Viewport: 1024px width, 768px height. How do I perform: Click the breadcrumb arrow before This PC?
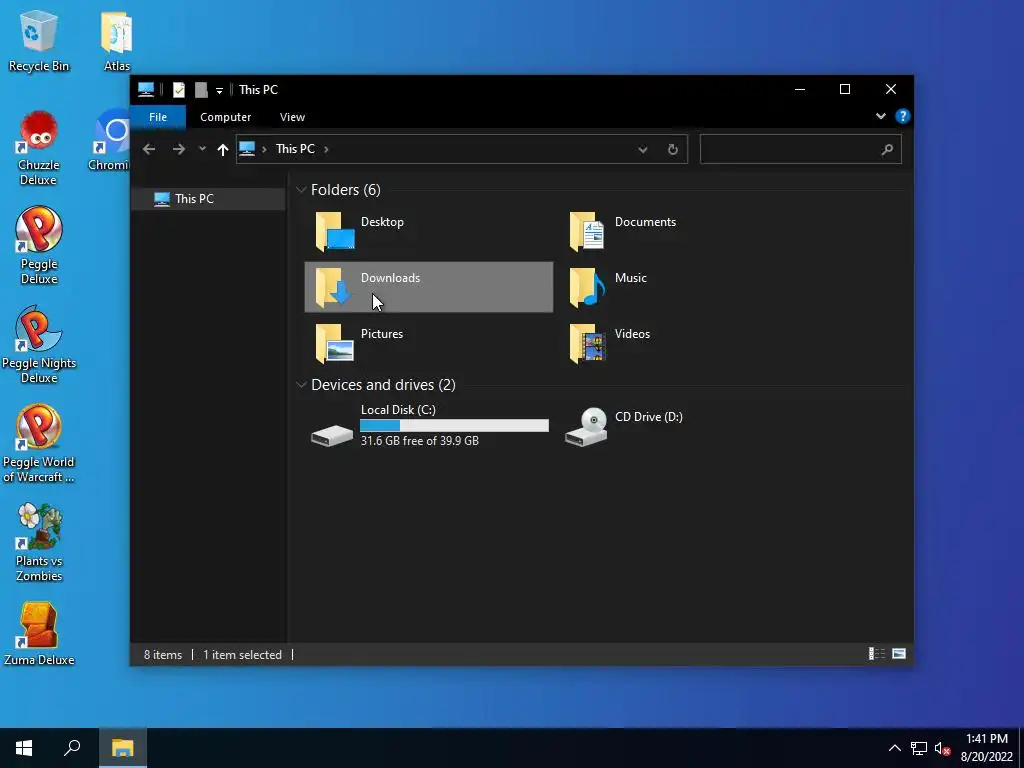(x=264, y=150)
